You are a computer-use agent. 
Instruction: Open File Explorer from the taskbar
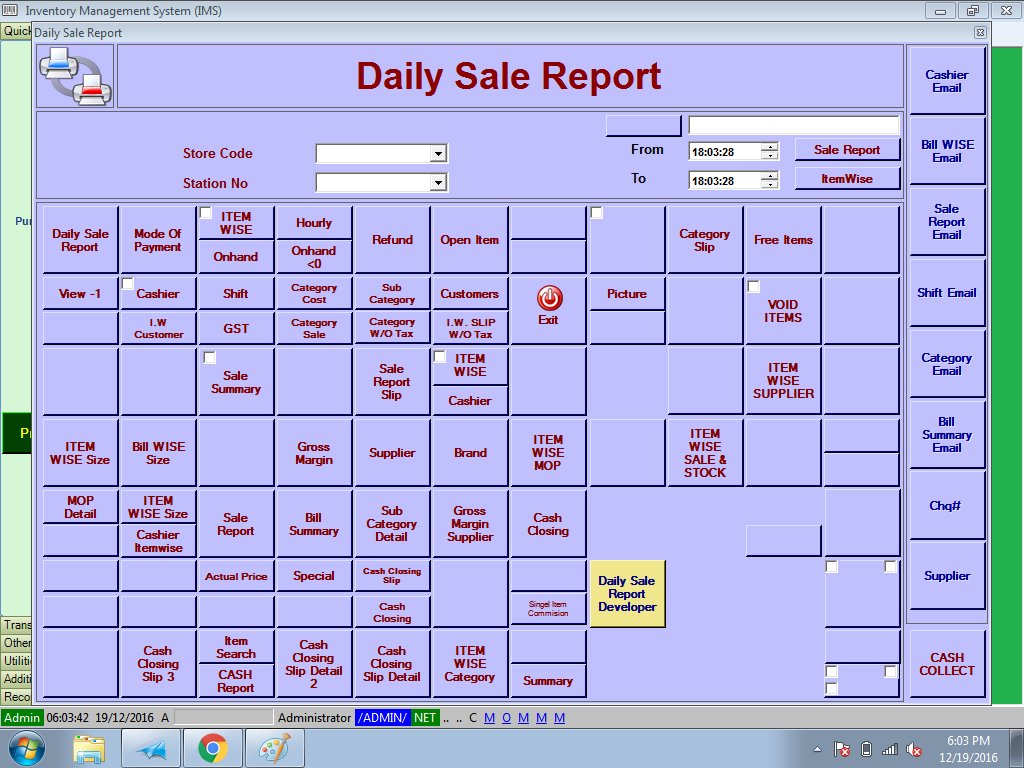click(x=89, y=748)
